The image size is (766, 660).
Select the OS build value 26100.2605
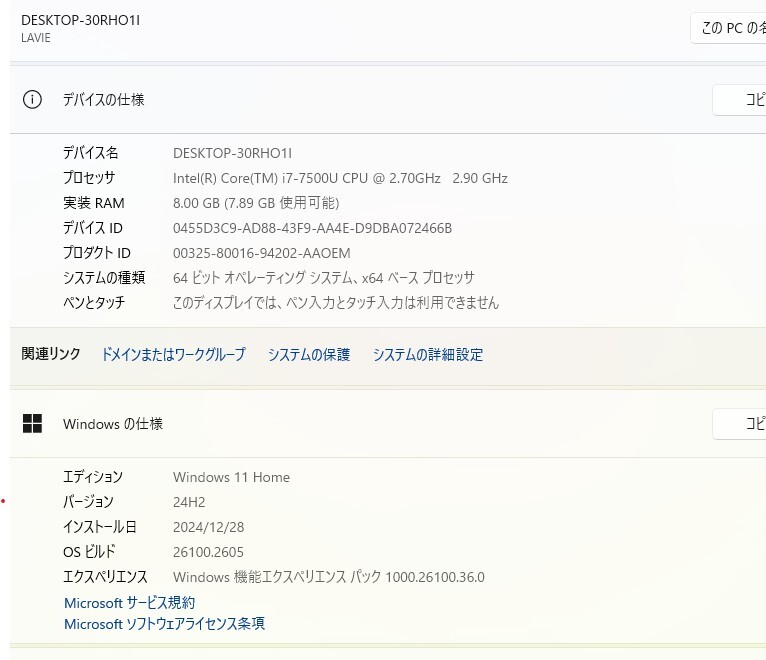(208, 552)
